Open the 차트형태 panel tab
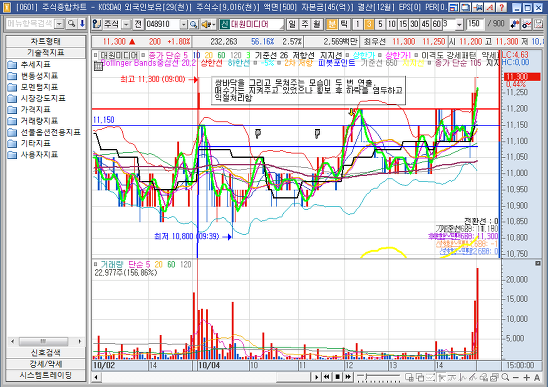 coord(46,42)
